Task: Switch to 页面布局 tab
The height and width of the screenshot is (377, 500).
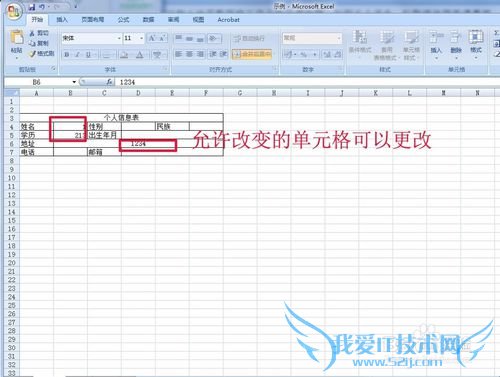Action: click(x=93, y=20)
